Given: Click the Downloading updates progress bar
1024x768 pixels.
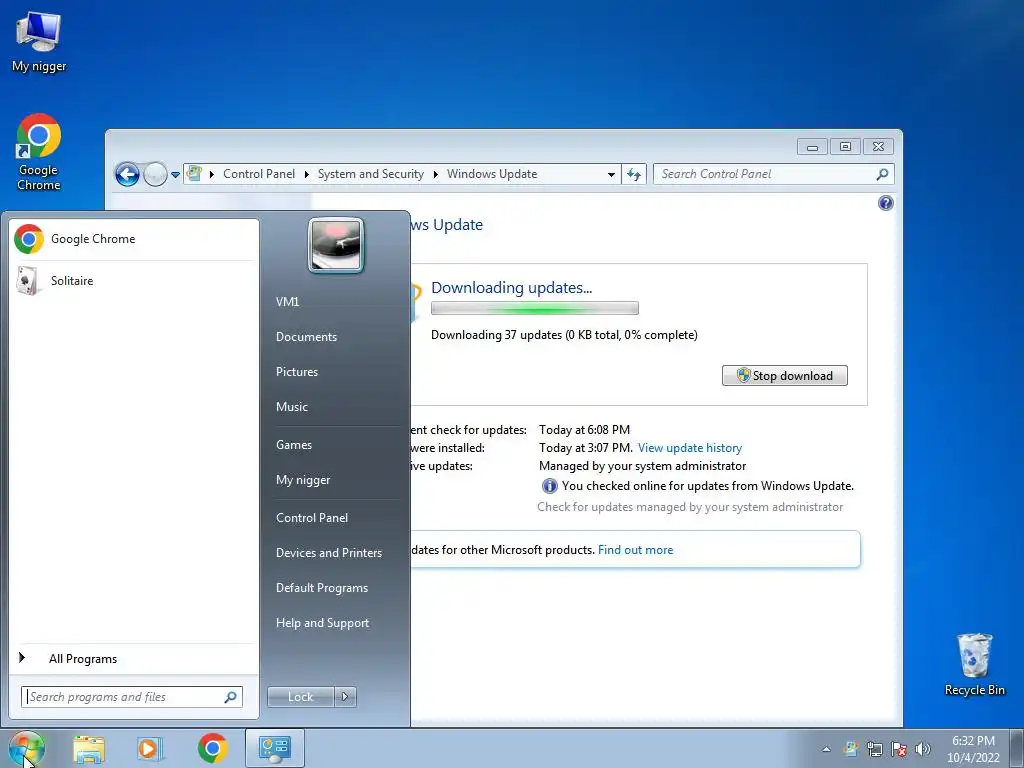Looking at the screenshot, I should click(535, 308).
